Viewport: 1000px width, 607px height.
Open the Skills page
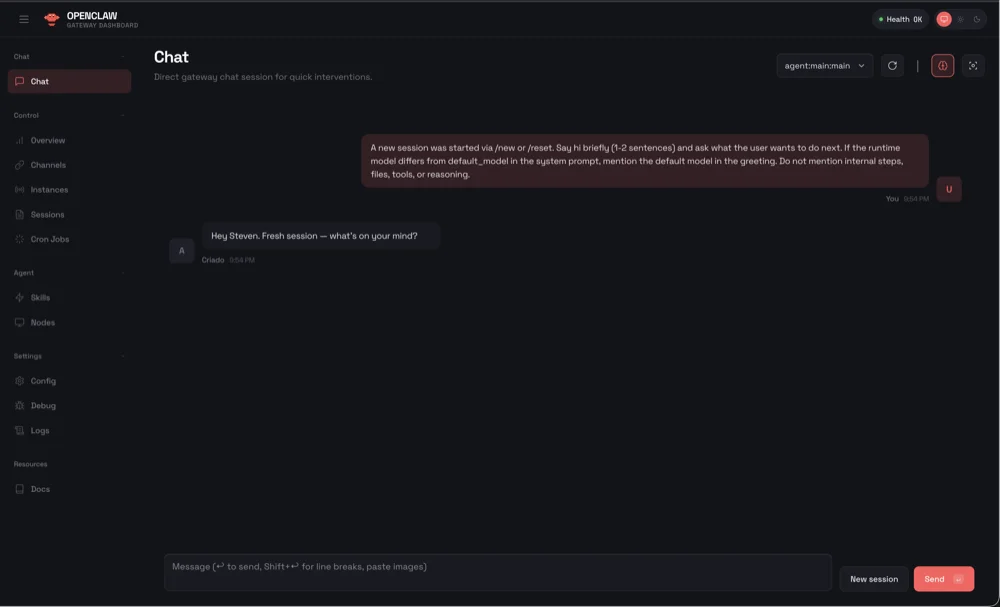(x=40, y=297)
